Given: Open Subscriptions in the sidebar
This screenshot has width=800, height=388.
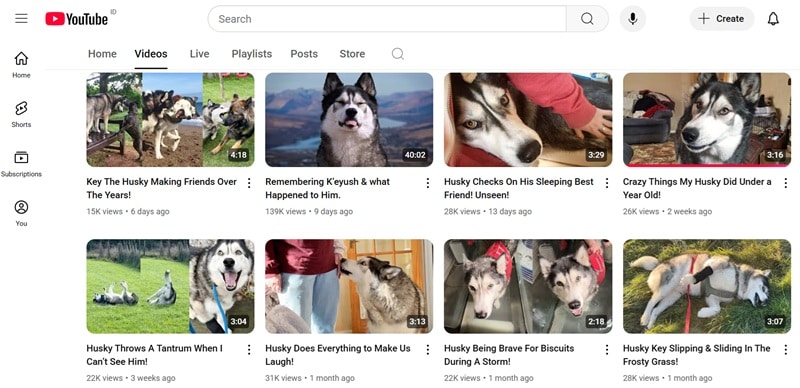Looking at the screenshot, I should tap(21, 164).
